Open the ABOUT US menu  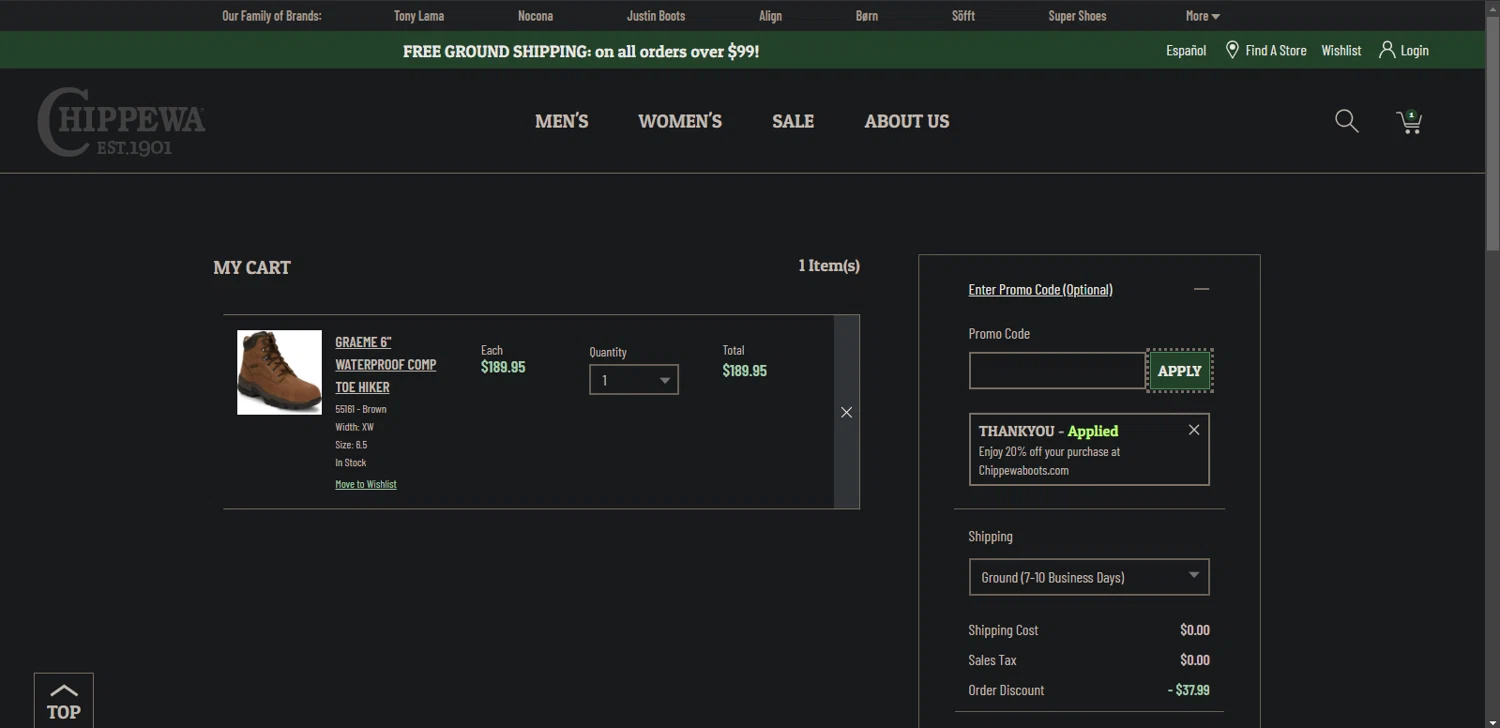click(x=907, y=121)
